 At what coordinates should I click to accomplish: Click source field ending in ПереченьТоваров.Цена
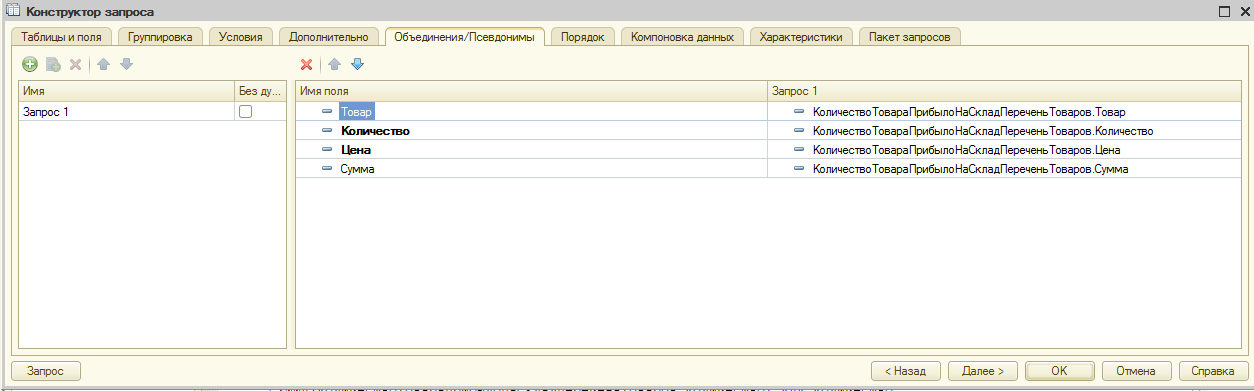[966, 150]
